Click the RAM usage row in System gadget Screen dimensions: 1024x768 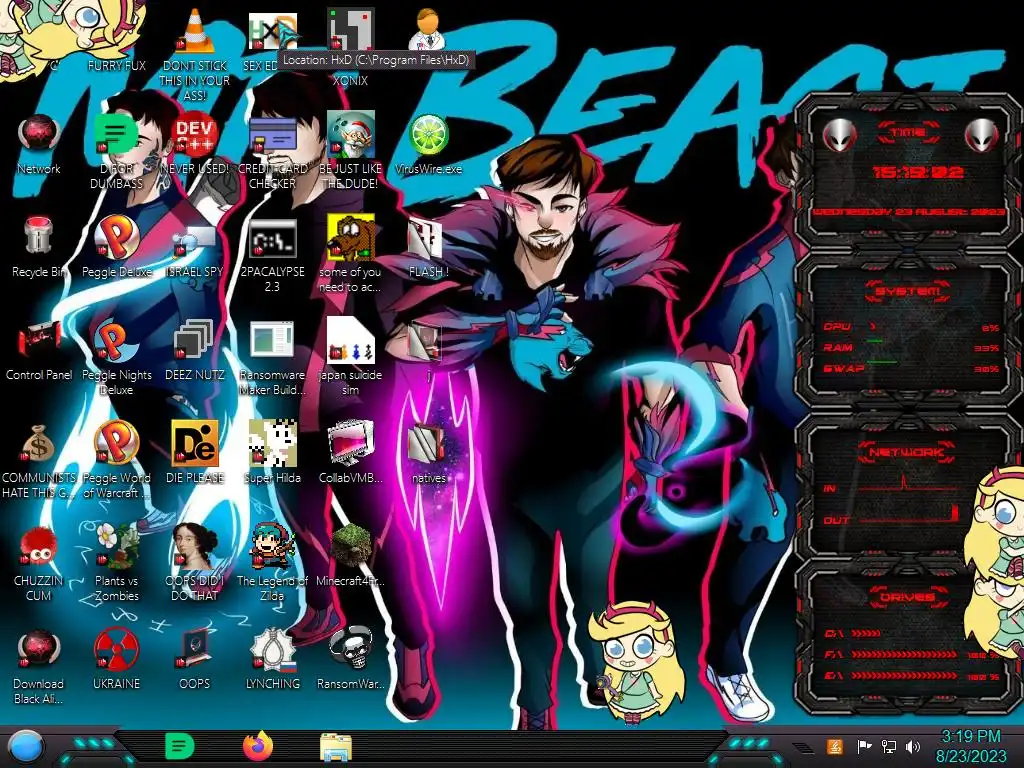[x=912, y=347]
